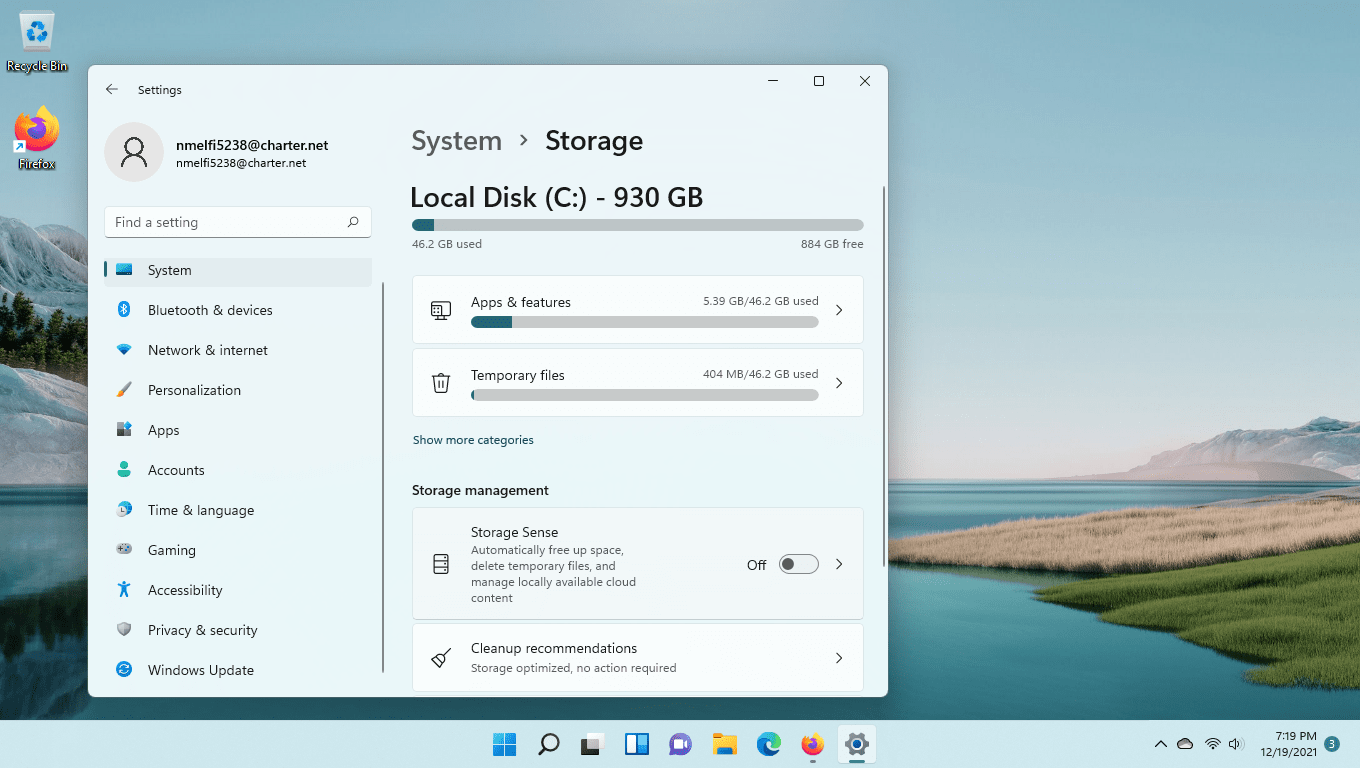This screenshot has width=1360, height=768.
Task: Open Accounts settings page
Action: (238, 470)
